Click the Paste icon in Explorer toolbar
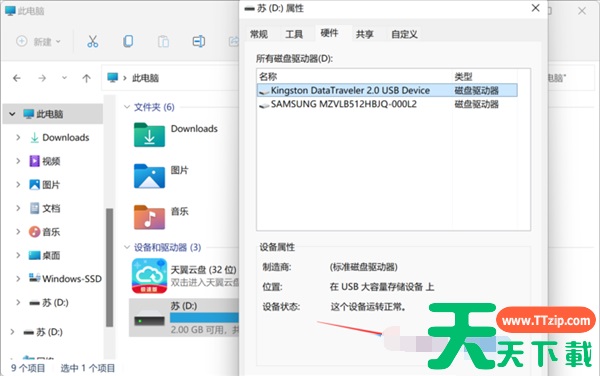 pyautogui.click(x=163, y=41)
